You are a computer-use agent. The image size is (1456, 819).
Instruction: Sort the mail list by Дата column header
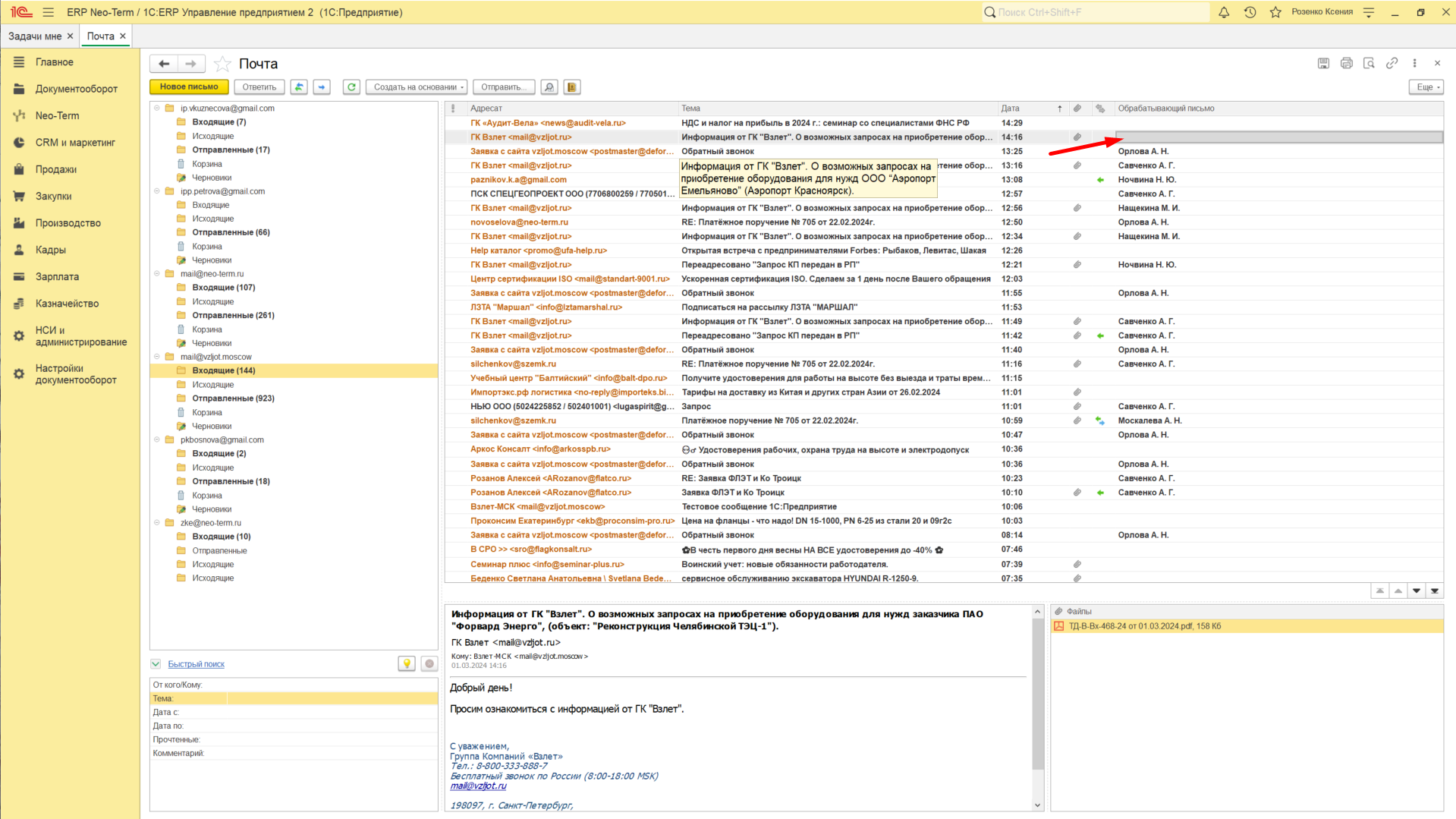pyautogui.click(x=1010, y=109)
